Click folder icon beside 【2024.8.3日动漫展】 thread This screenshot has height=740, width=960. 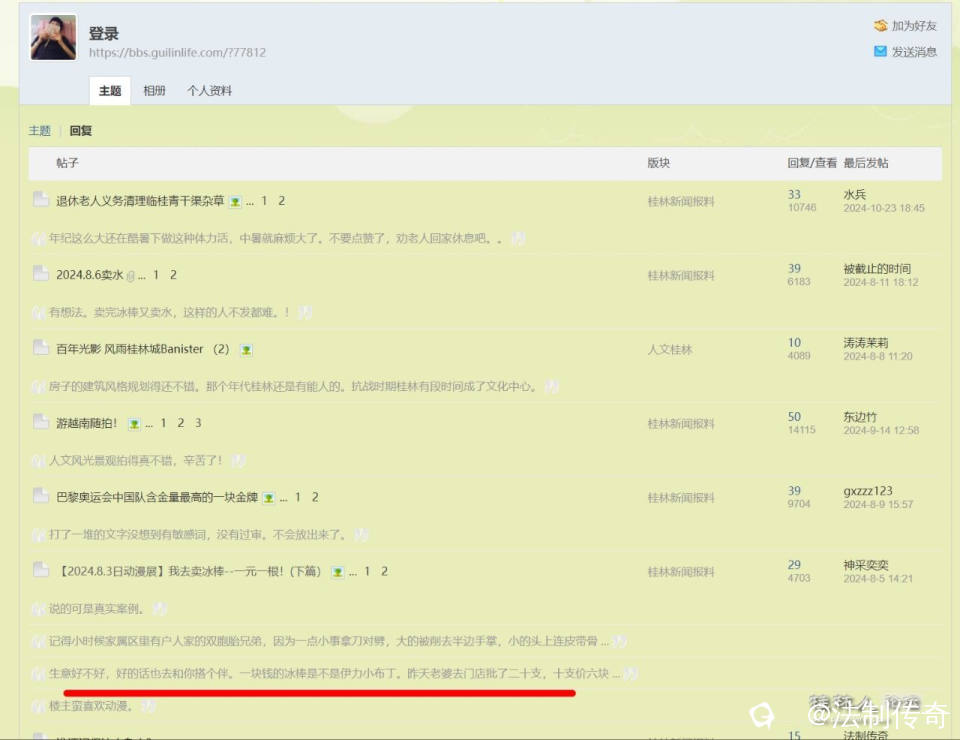tap(41, 570)
